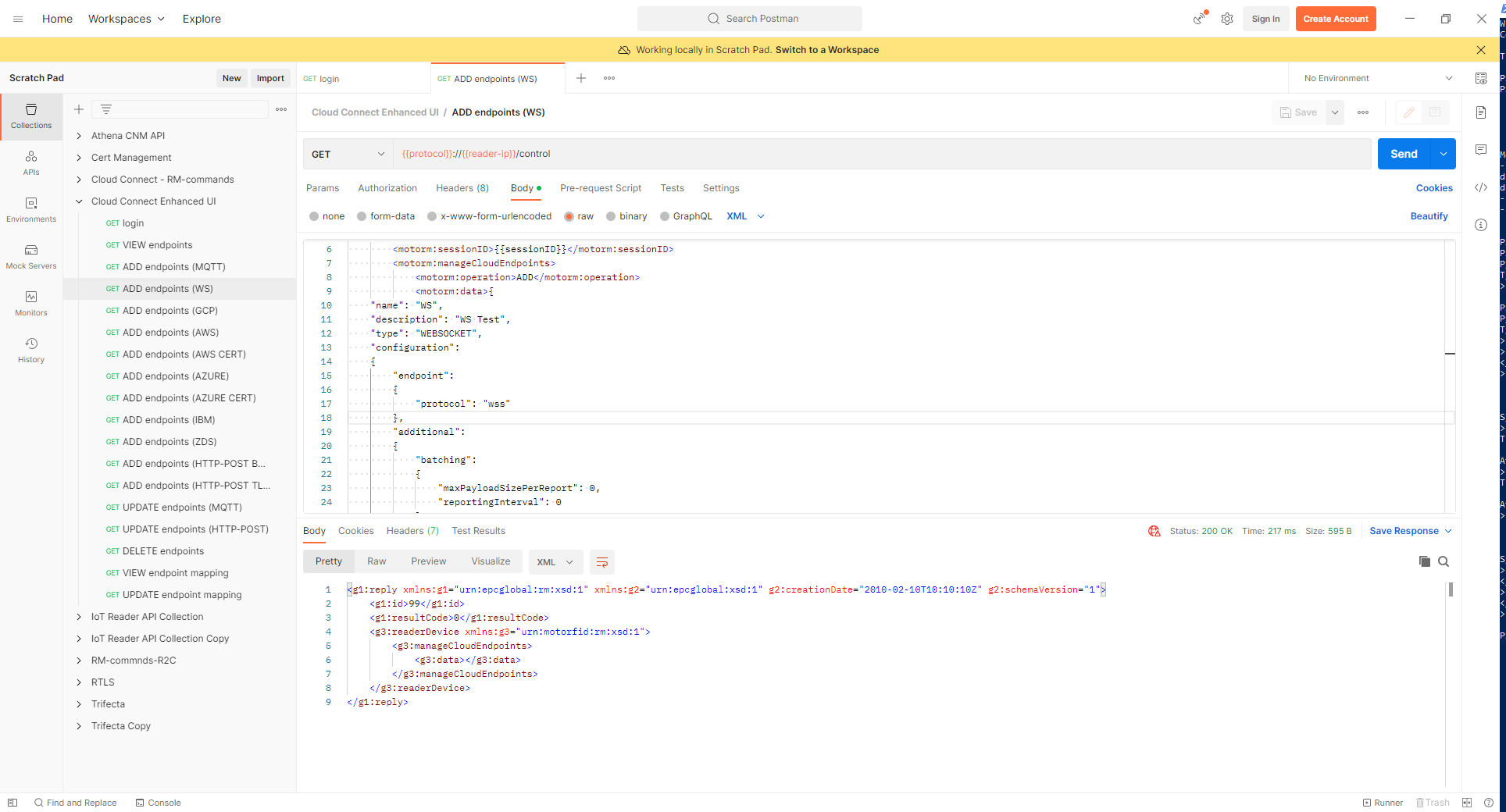Click the edit pencil icon
The height and width of the screenshot is (812, 1506).
point(1409,112)
